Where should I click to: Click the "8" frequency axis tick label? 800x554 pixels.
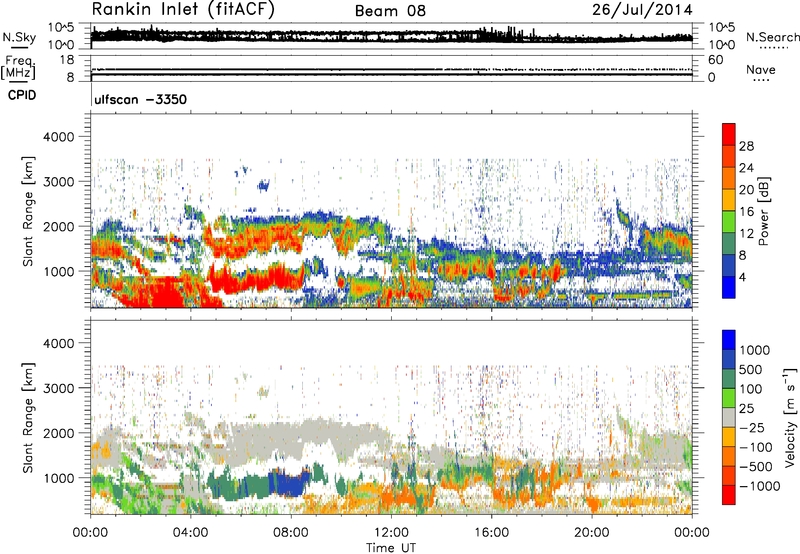point(70,78)
